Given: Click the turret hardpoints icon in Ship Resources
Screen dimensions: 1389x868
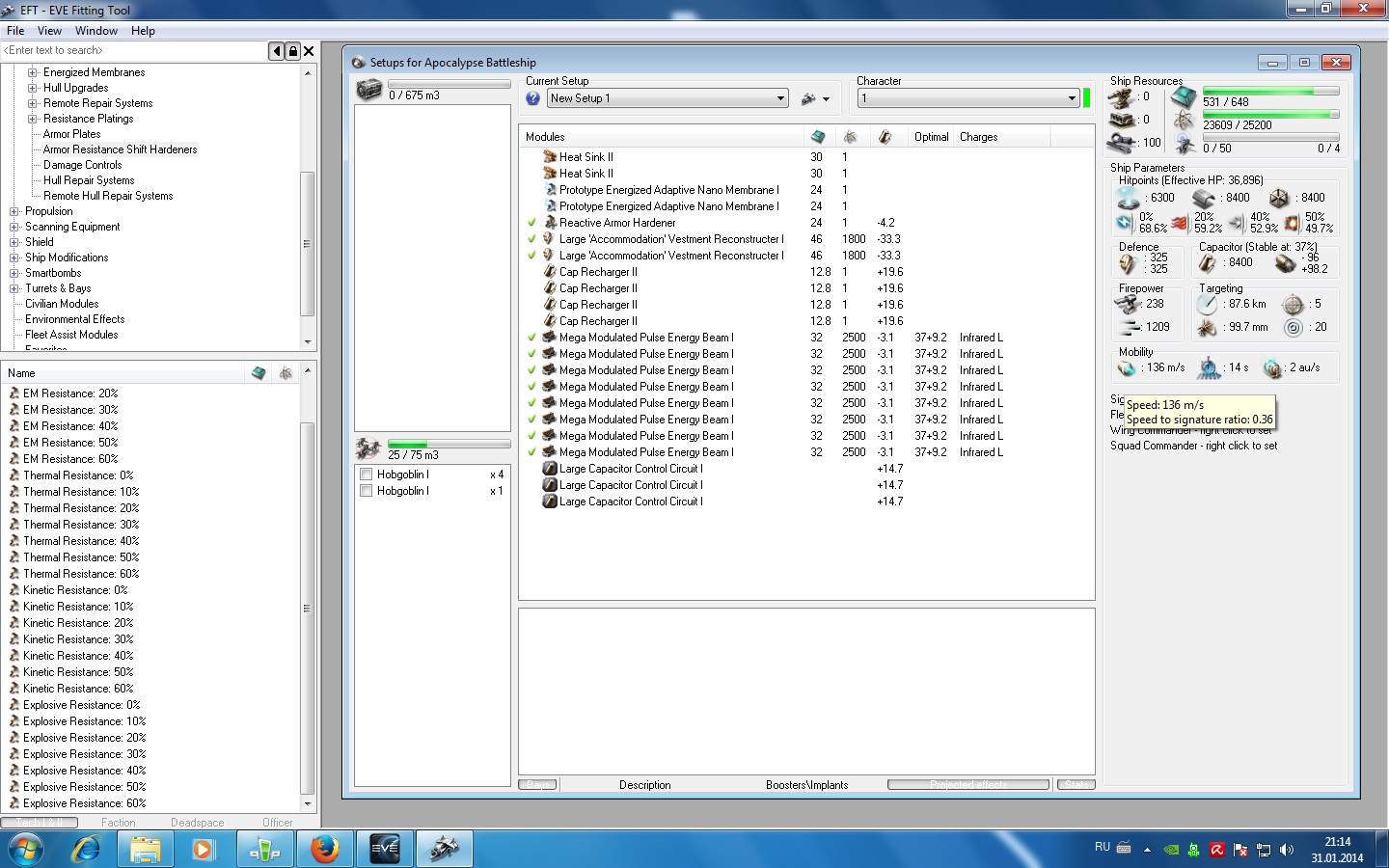Looking at the screenshot, I should point(1120,97).
